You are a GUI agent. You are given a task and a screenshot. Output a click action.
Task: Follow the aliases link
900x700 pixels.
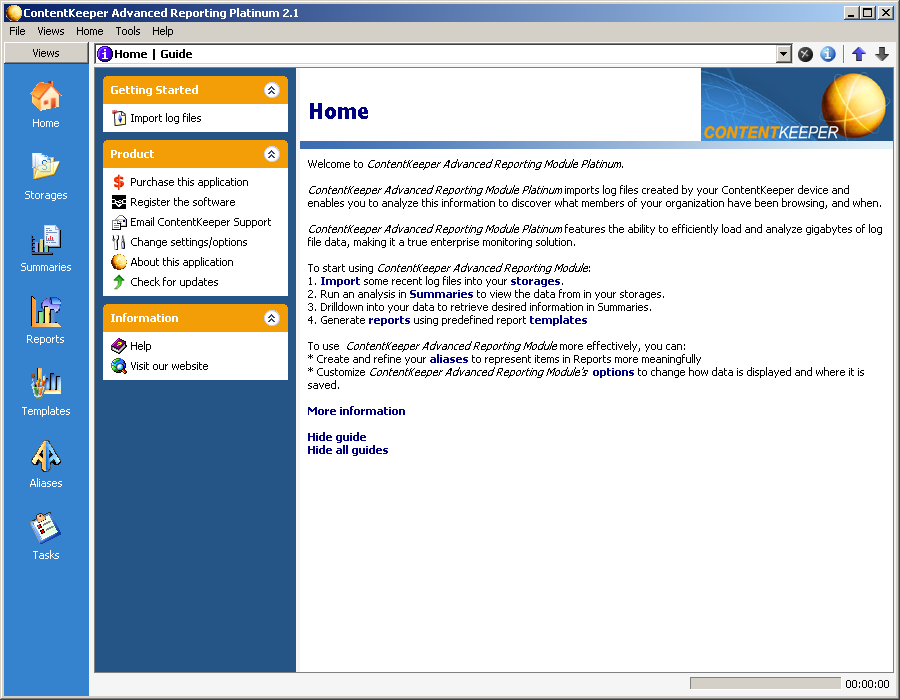(x=449, y=359)
